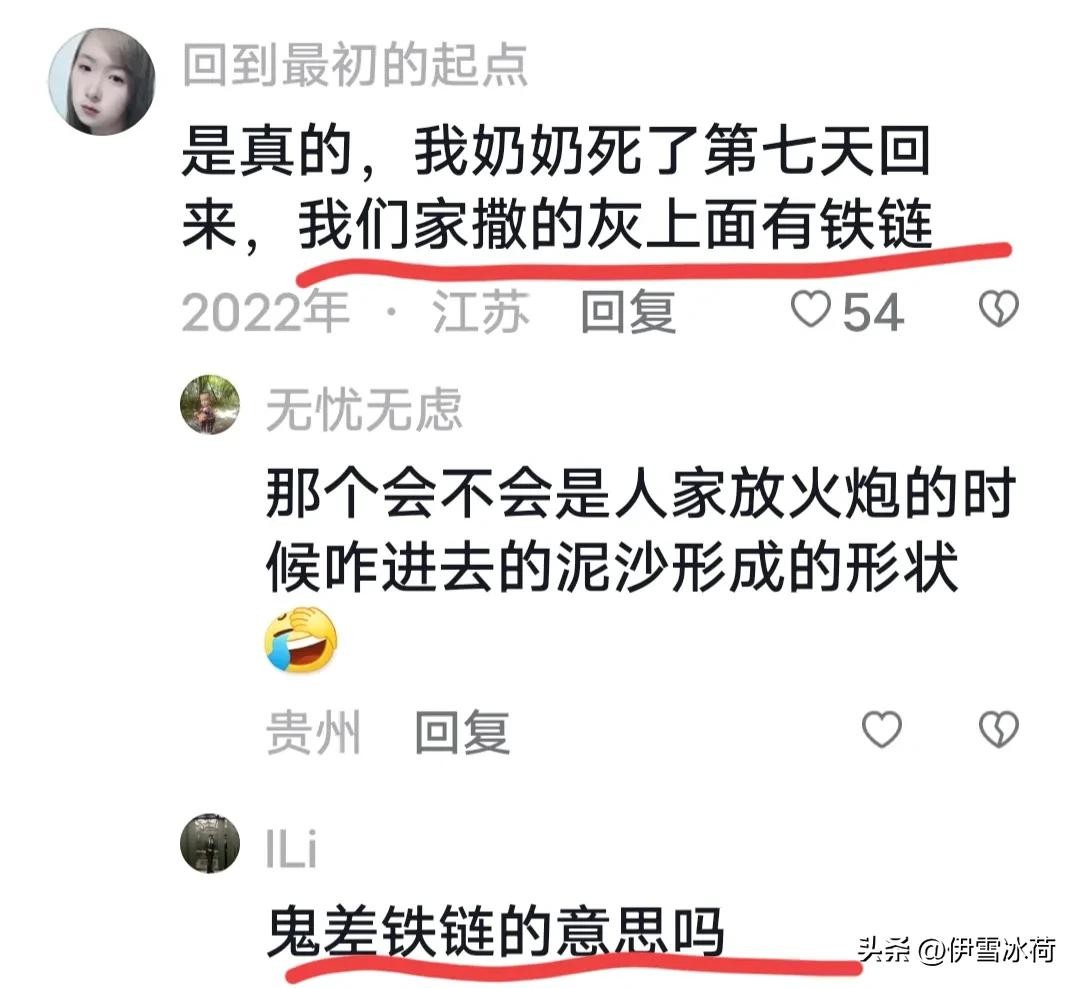The width and height of the screenshot is (1080, 988).
Task: Open ILi's profile avatar
Action: (x=210, y=843)
